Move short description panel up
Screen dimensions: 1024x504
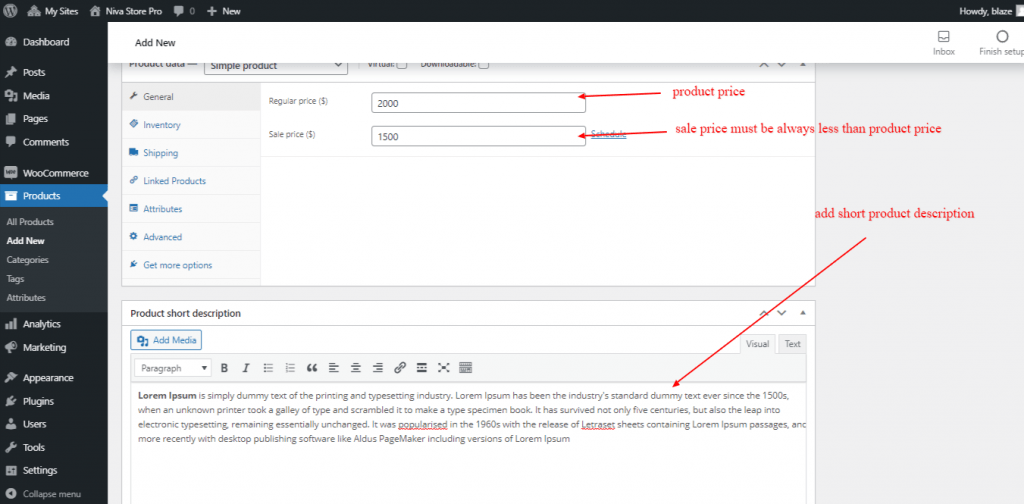[x=763, y=313]
